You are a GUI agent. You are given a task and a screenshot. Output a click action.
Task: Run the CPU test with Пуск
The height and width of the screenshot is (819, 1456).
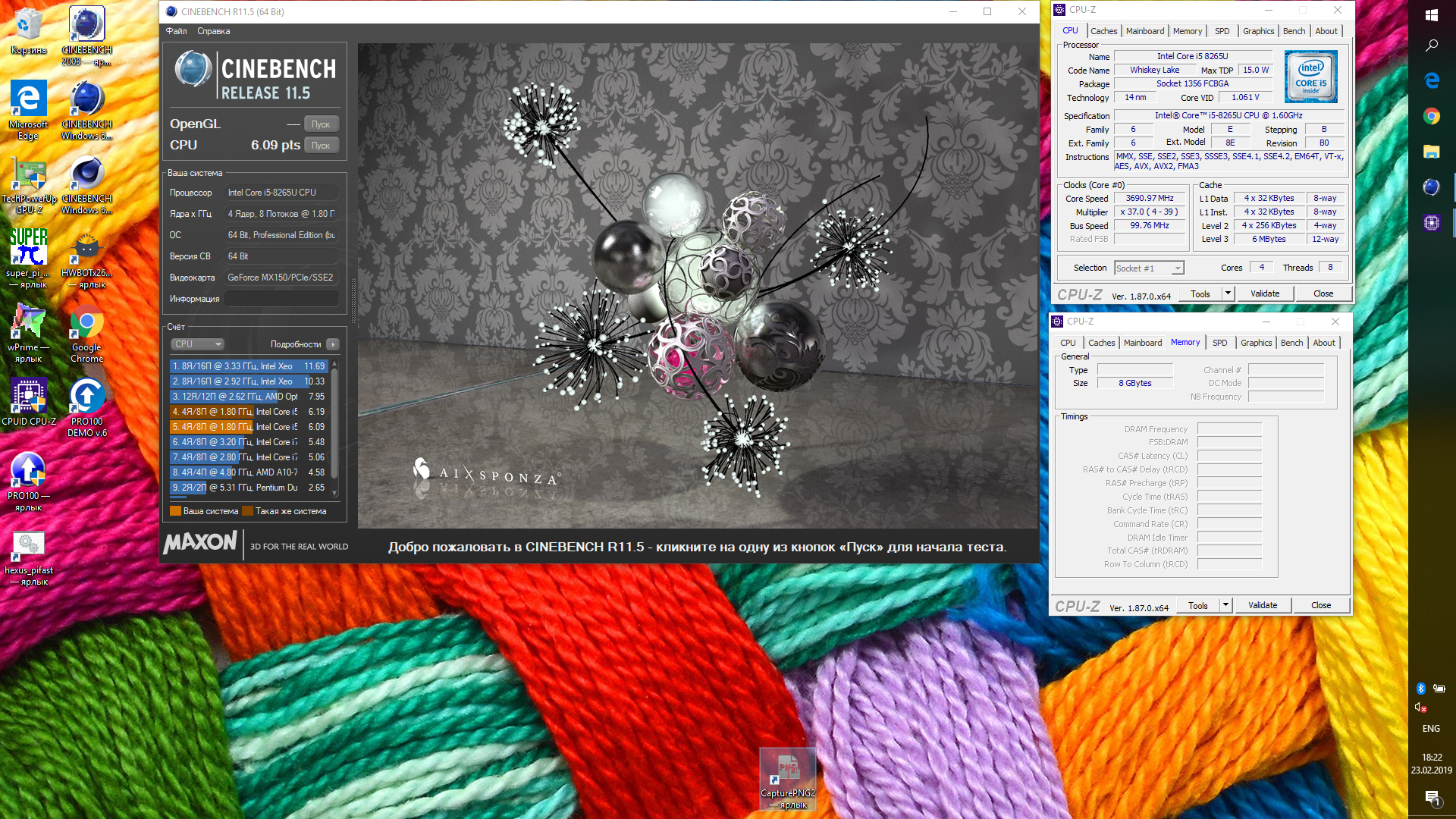pyautogui.click(x=321, y=146)
